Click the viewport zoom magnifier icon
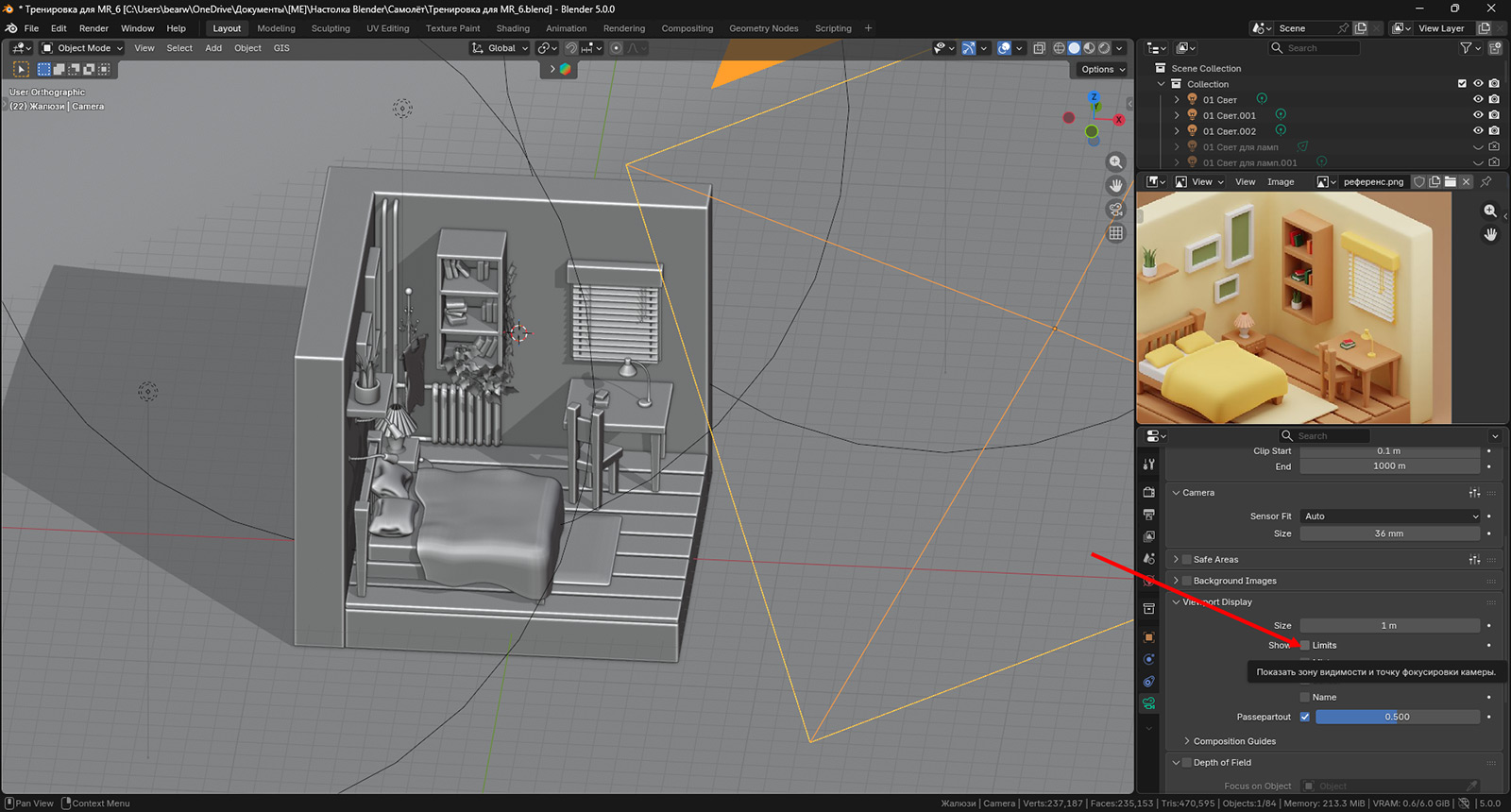The width and height of the screenshot is (1511, 812). (x=1115, y=162)
